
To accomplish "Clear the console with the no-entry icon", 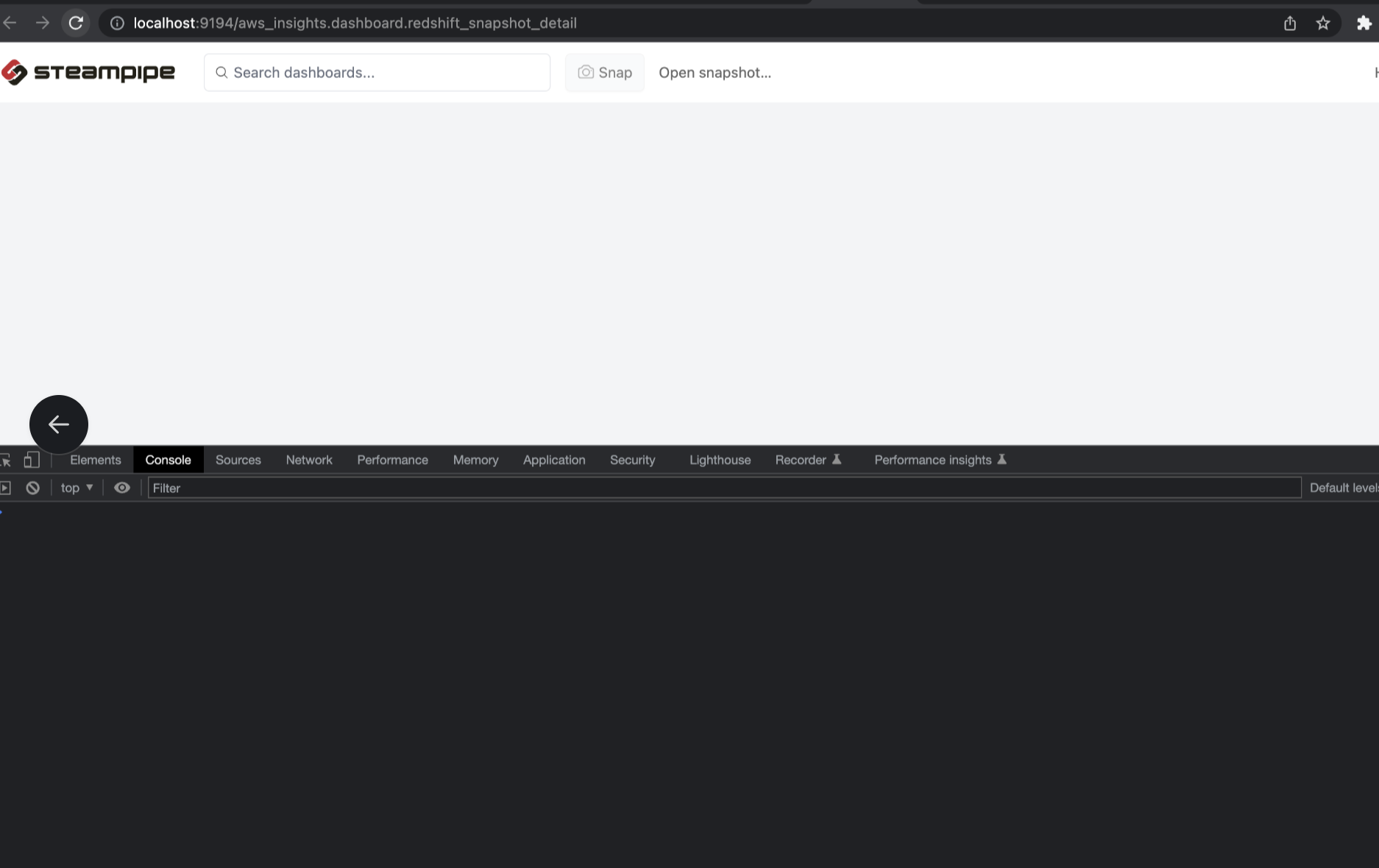I will coord(32,488).
